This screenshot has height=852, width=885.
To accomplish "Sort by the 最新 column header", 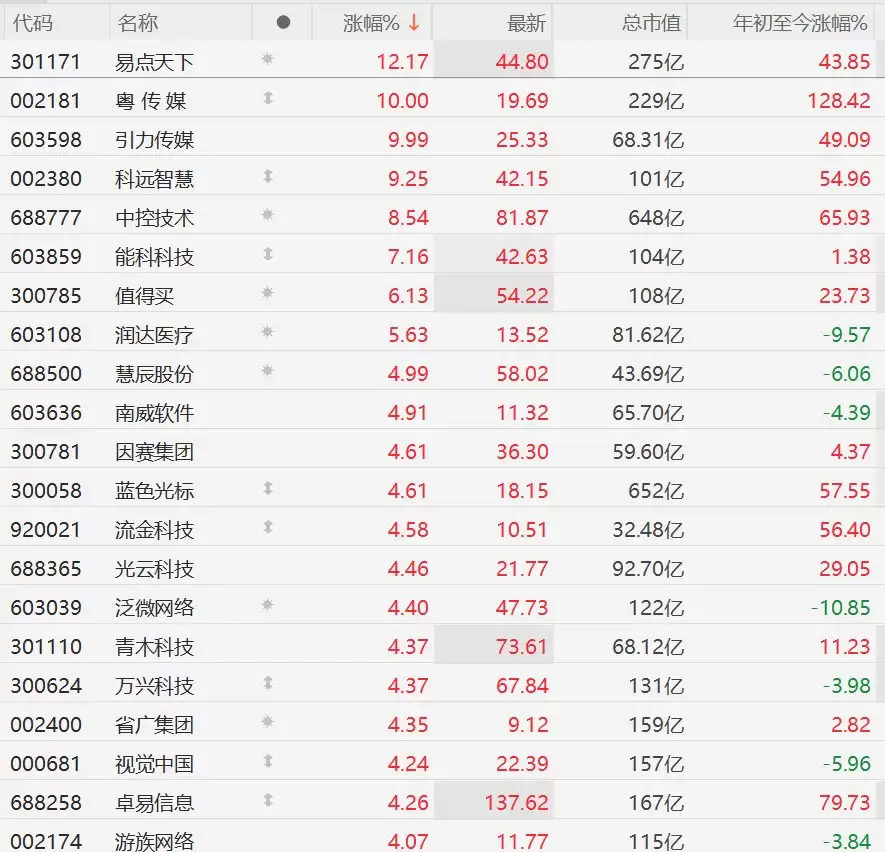I will (526, 23).
